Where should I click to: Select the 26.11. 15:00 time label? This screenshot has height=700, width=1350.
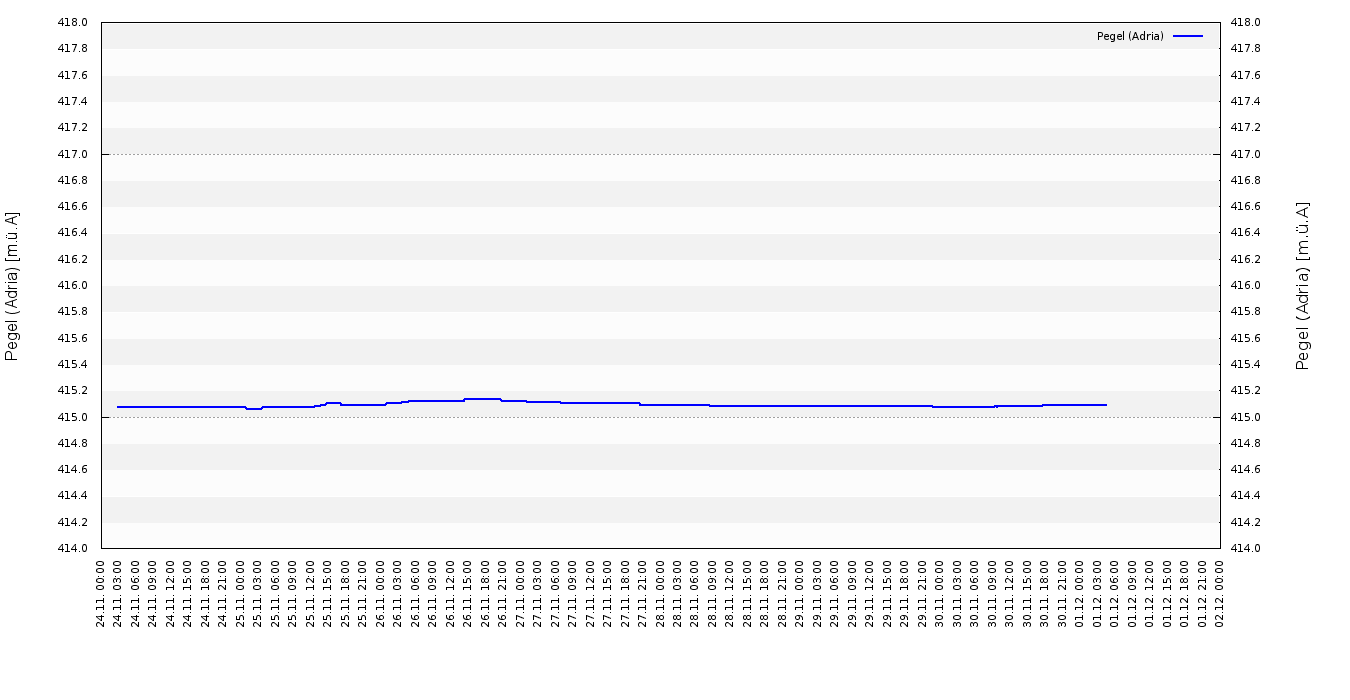point(468,594)
